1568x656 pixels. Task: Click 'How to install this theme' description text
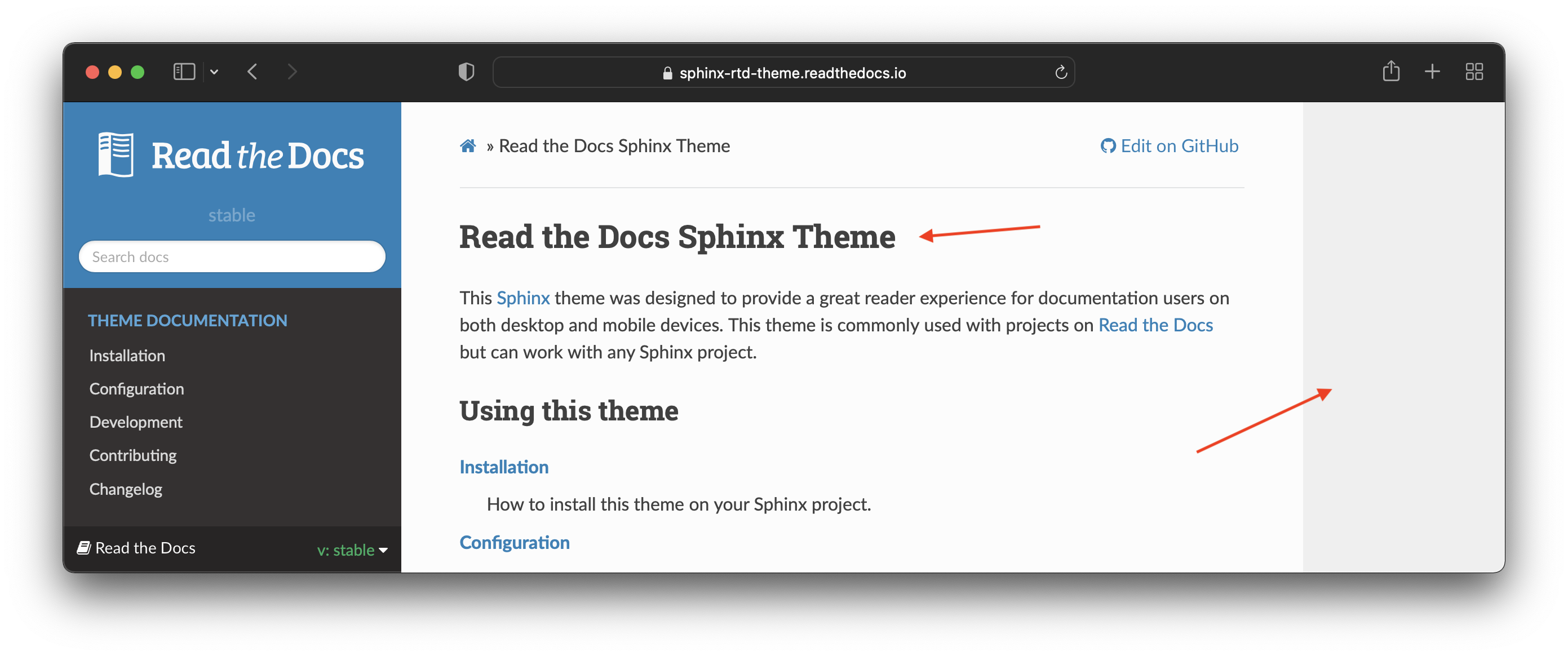coord(678,504)
